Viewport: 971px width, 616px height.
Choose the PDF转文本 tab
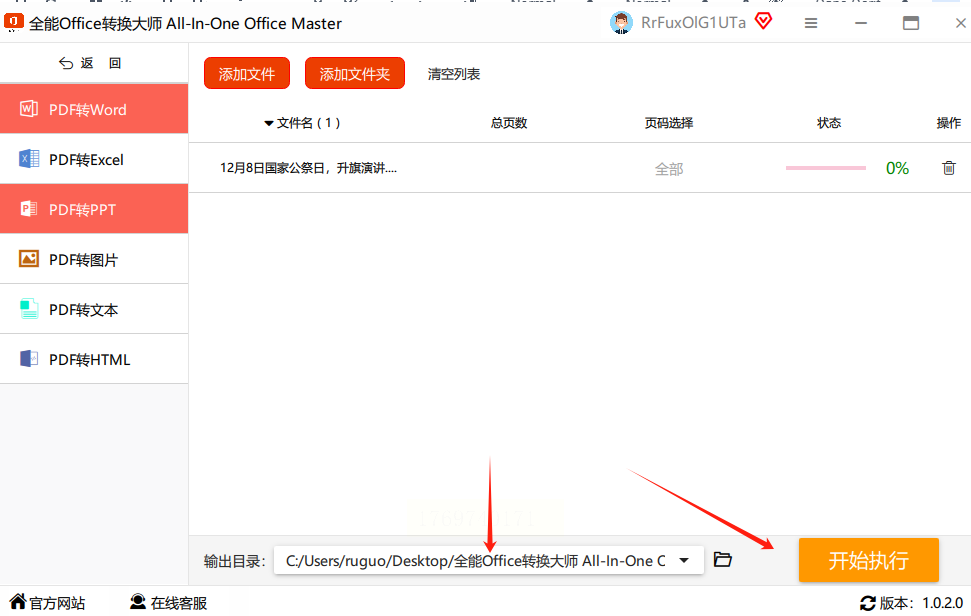(94, 309)
